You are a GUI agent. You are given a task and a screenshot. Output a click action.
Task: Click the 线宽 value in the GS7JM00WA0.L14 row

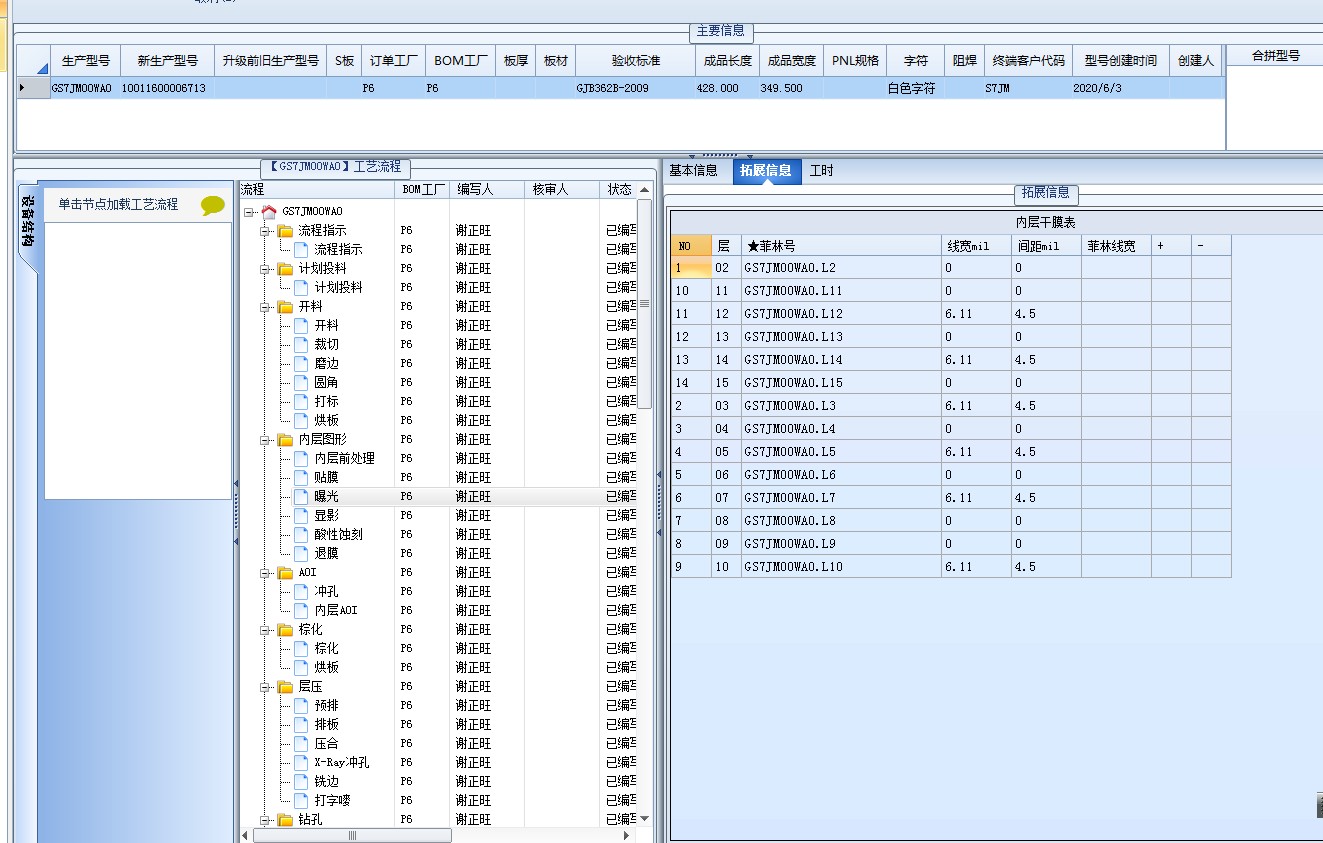pyautogui.click(x=976, y=360)
